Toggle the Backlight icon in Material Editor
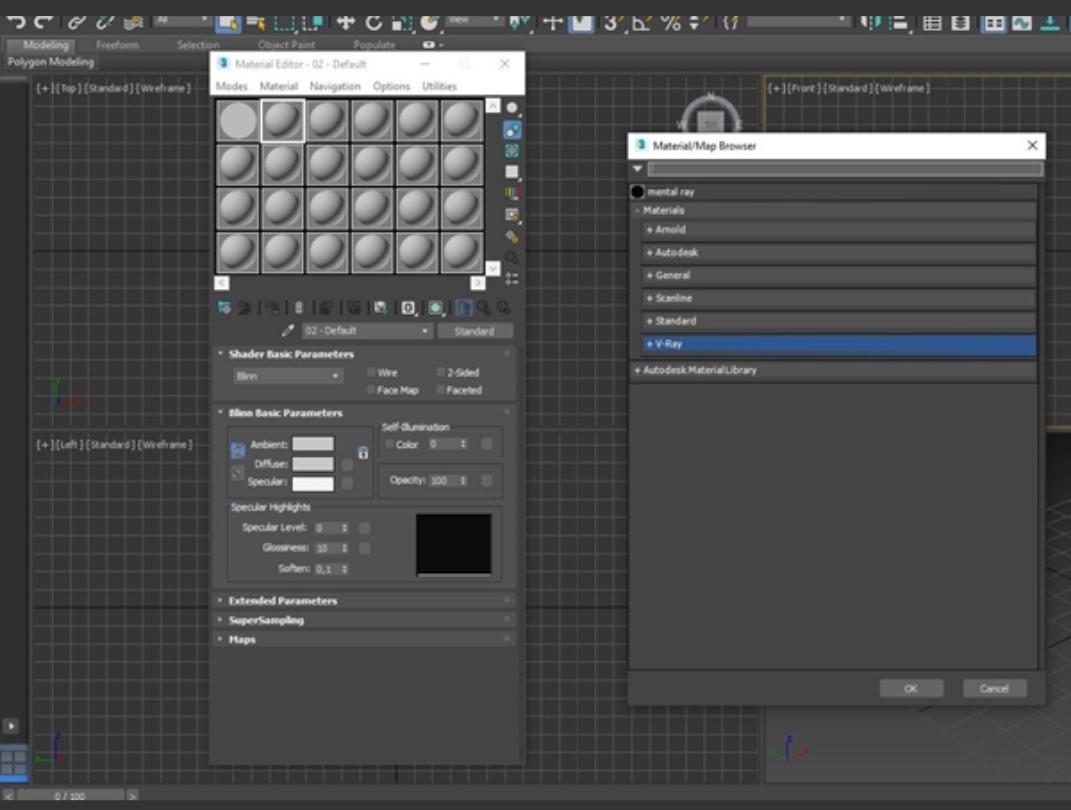 (512, 129)
